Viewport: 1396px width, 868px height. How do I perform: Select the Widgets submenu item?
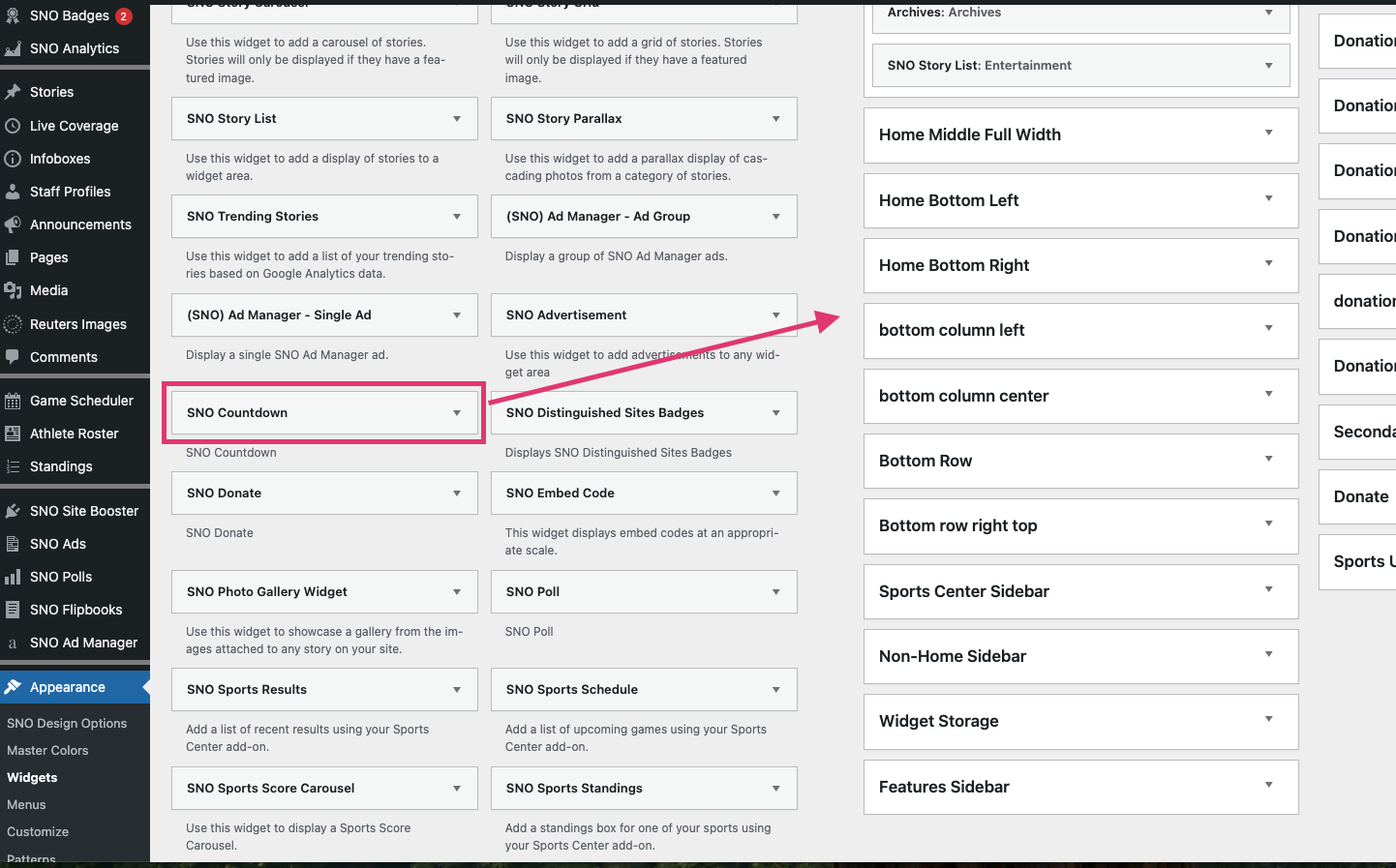(x=32, y=778)
